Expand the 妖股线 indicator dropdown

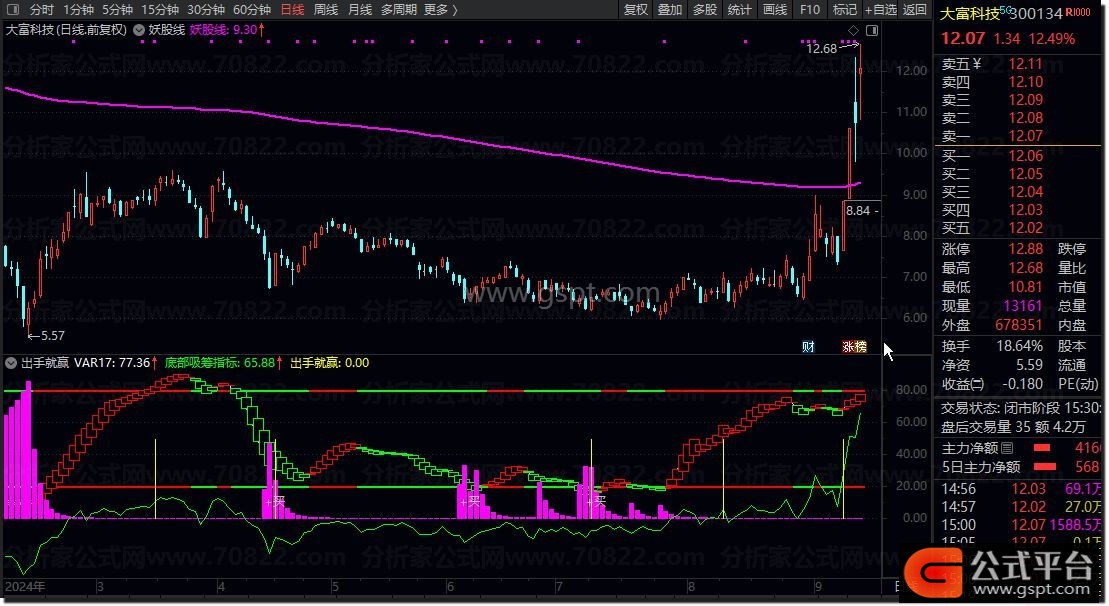139,30
